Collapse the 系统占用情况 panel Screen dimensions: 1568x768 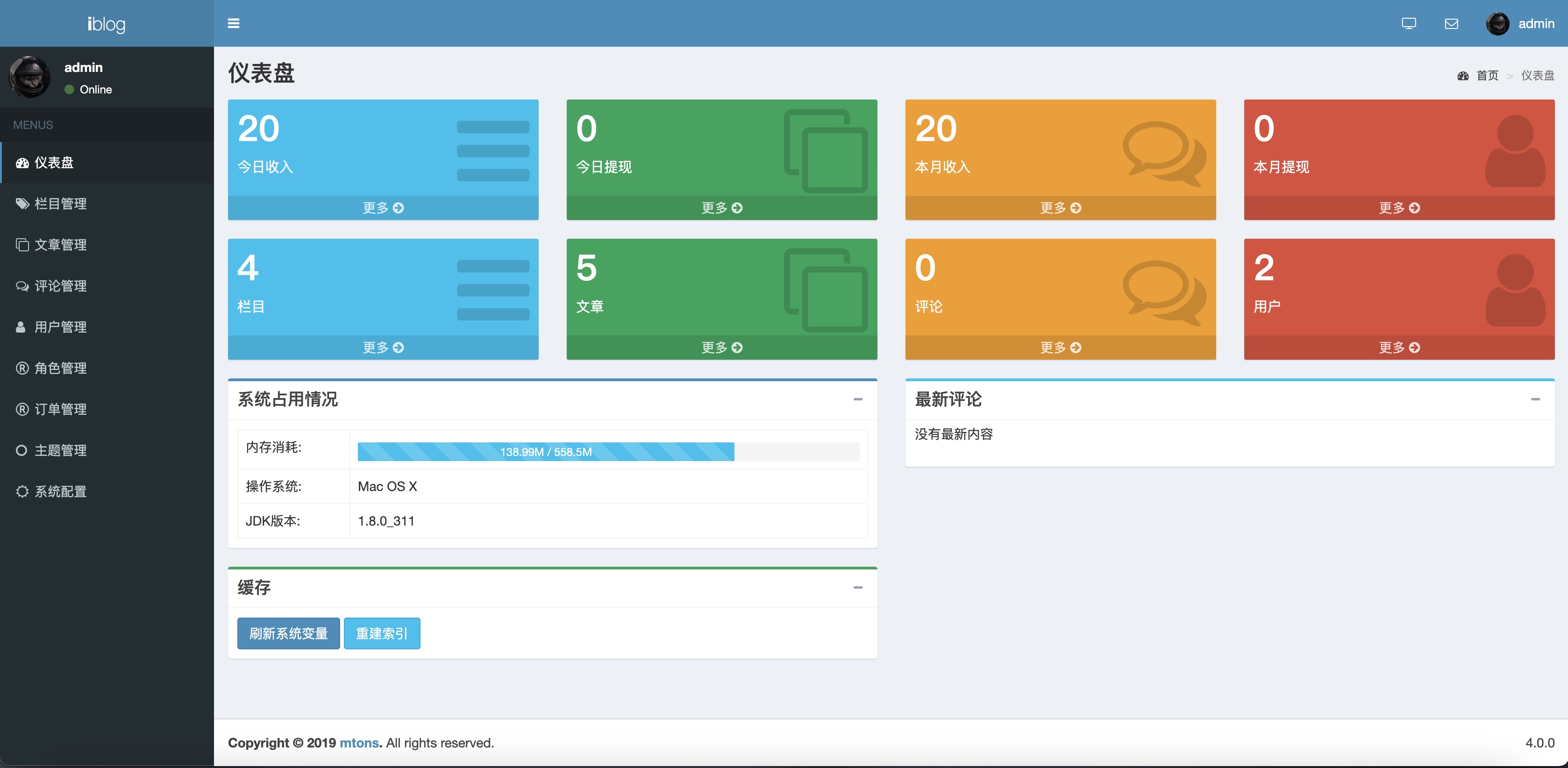(859, 400)
